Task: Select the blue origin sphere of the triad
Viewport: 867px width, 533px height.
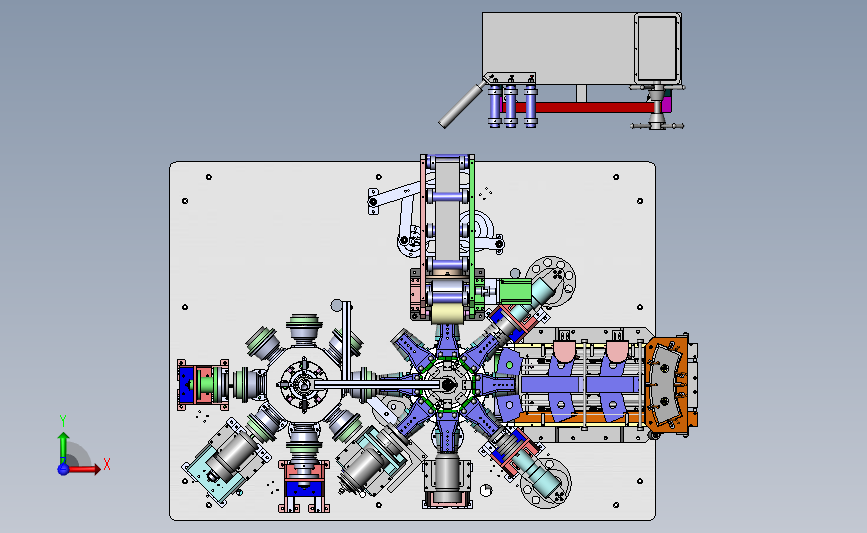Action: (x=63, y=469)
